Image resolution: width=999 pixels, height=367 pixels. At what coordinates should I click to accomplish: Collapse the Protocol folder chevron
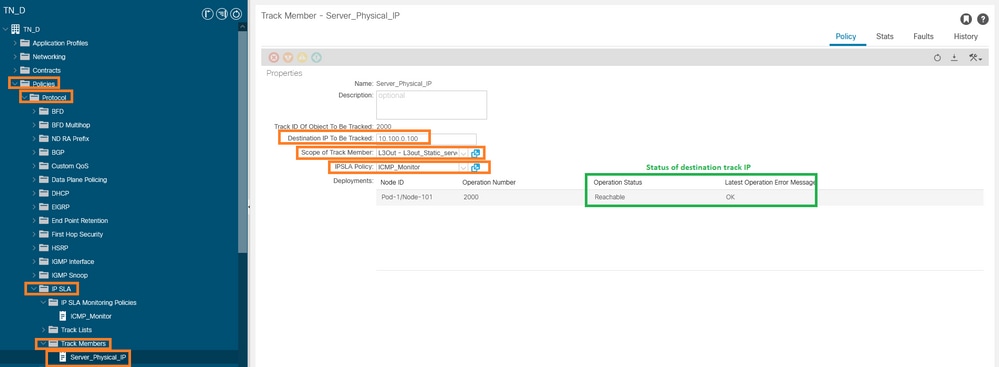coord(25,97)
